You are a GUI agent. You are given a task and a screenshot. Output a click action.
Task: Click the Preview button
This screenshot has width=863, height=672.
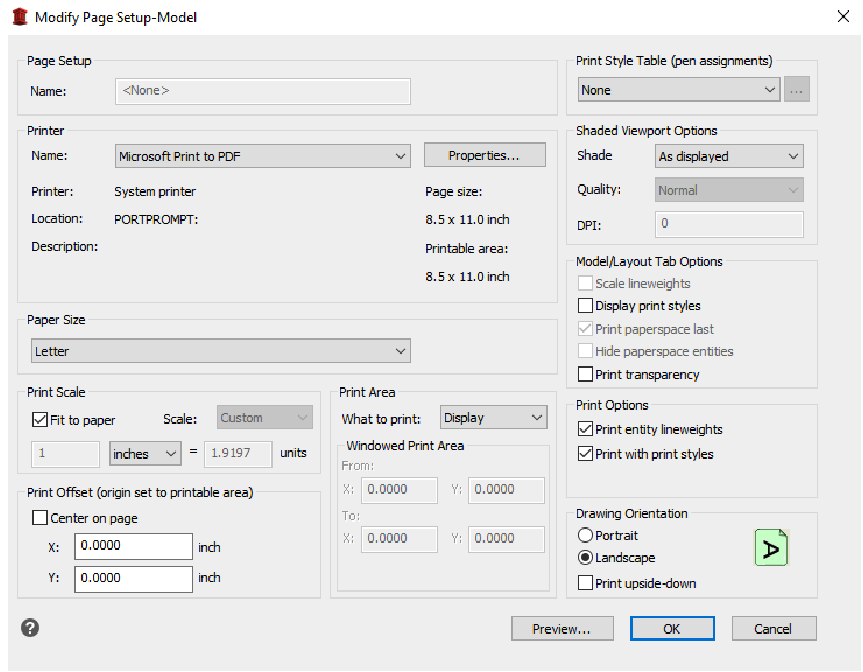pos(561,629)
